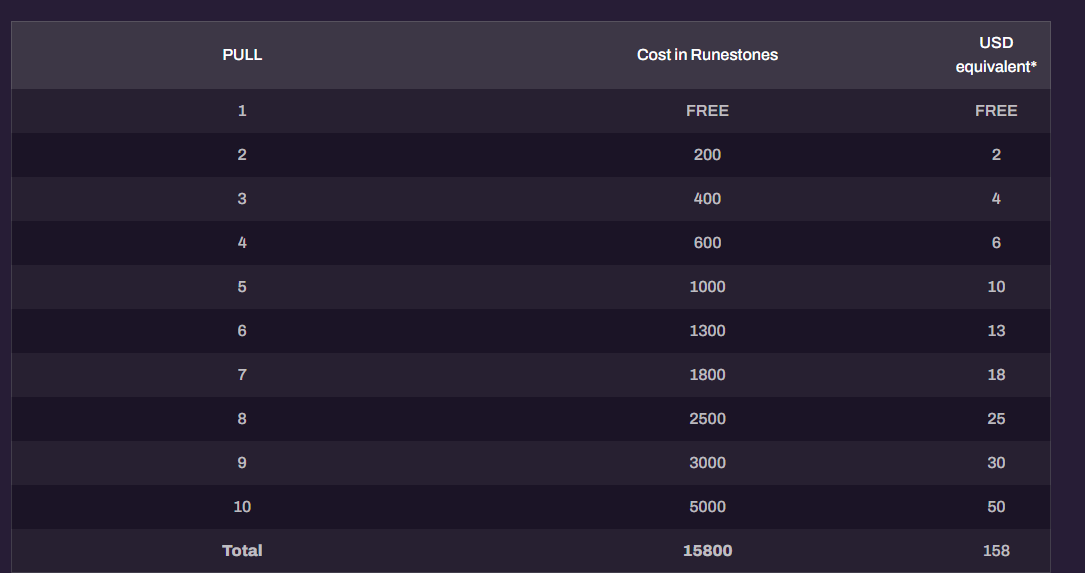Select the pull number 5 cell
This screenshot has height=573, width=1085.
click(242, 287)
